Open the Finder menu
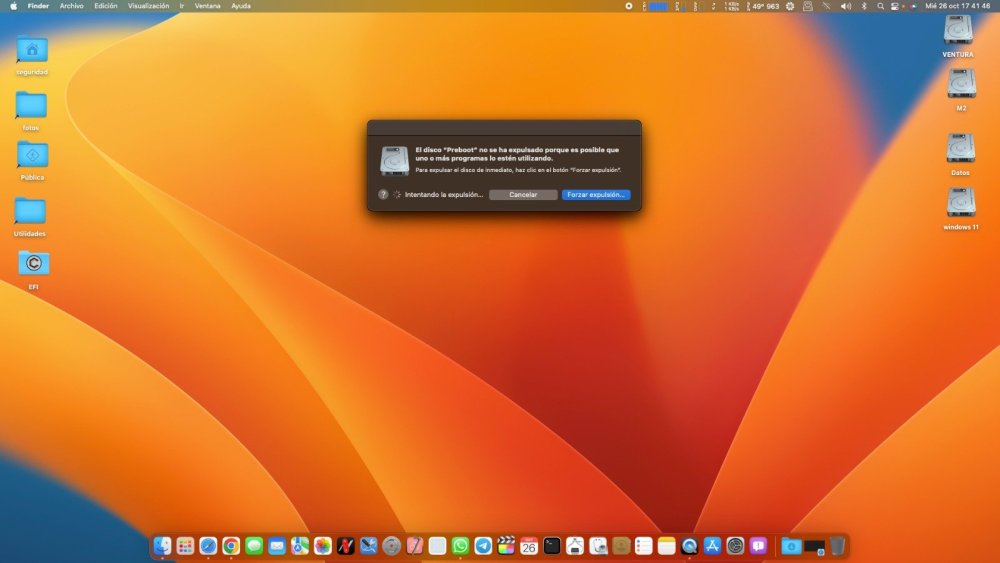The image size is (1000, 563). 38,6
